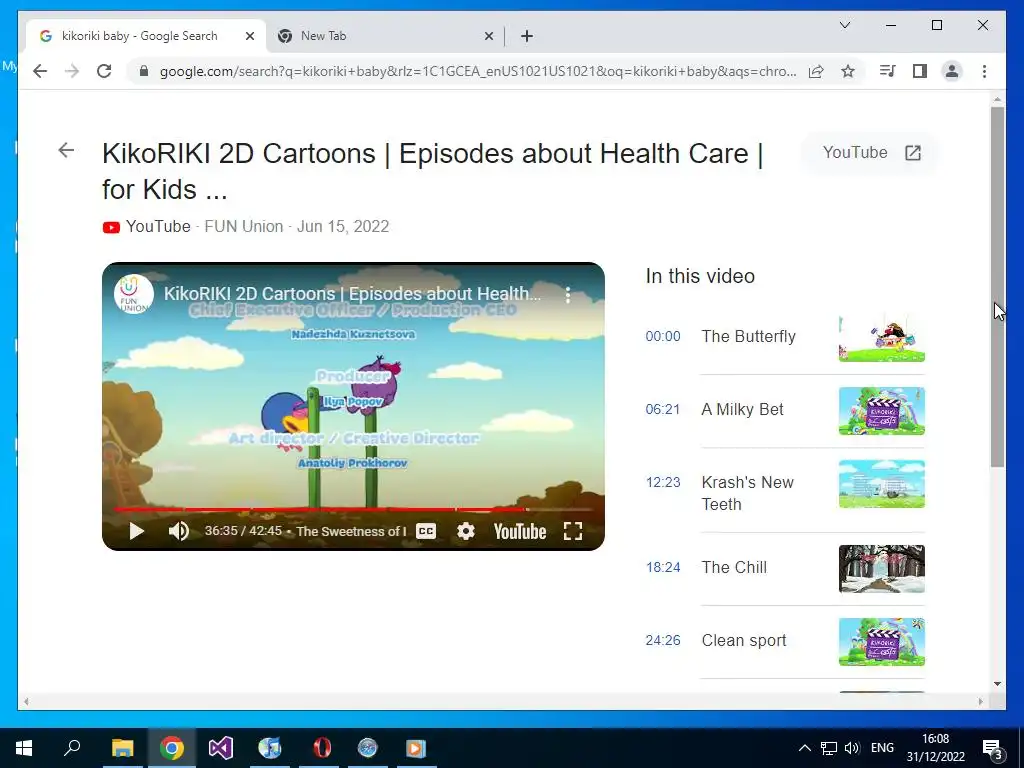The image size is (1024, 768).
Task: Open a new browser tab
Action: coord(527,37)
